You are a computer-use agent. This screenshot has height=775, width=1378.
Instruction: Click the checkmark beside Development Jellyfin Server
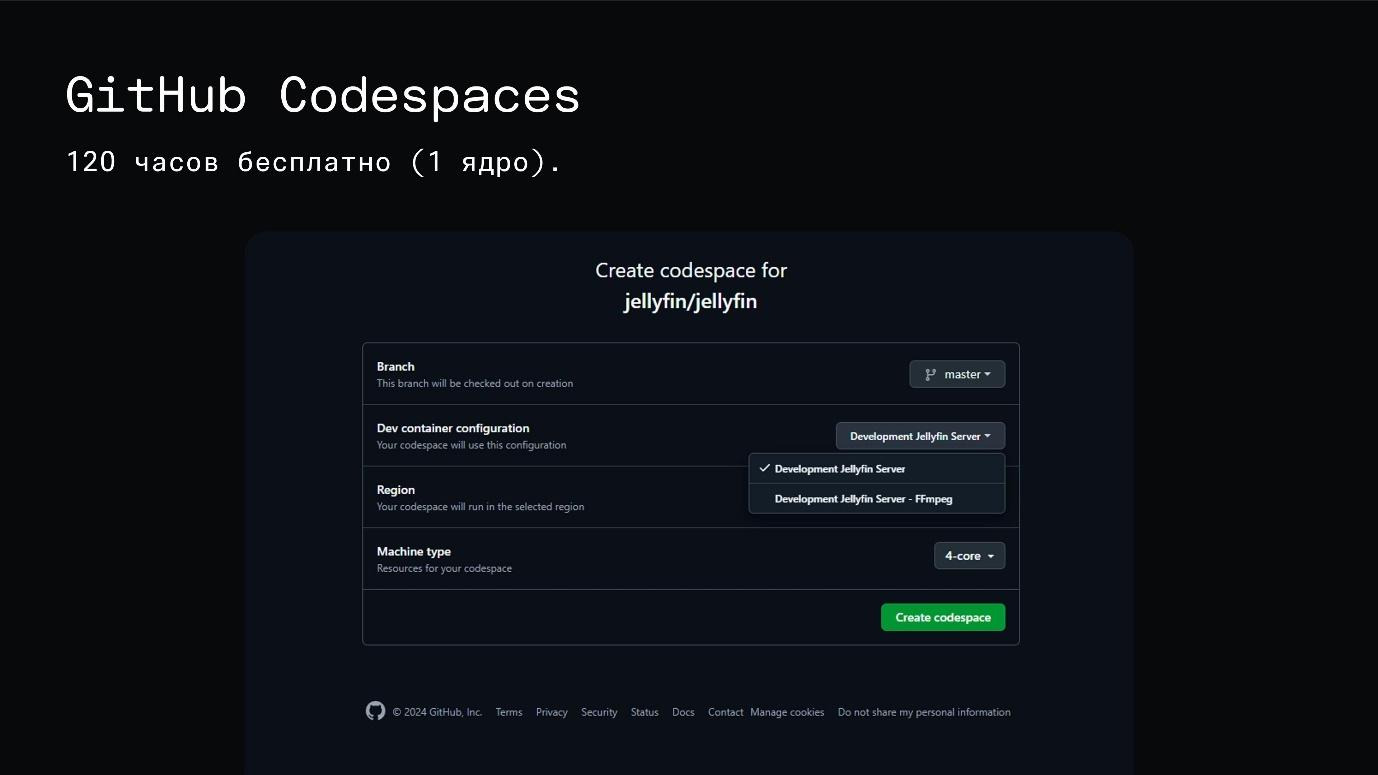click(765, 468)
